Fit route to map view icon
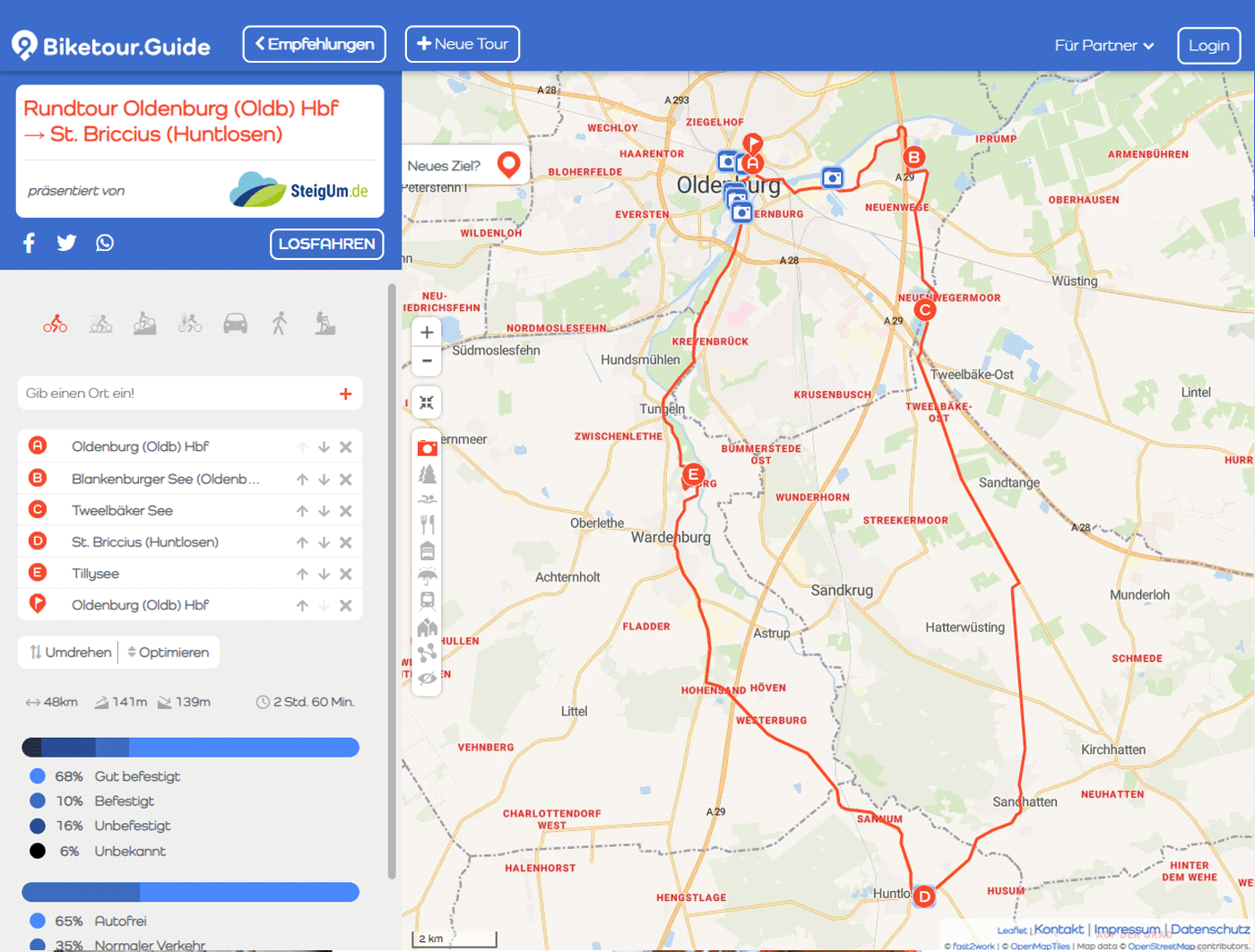Image resolution: width=1255 pixels, height=952 pixels. point(427,402)
